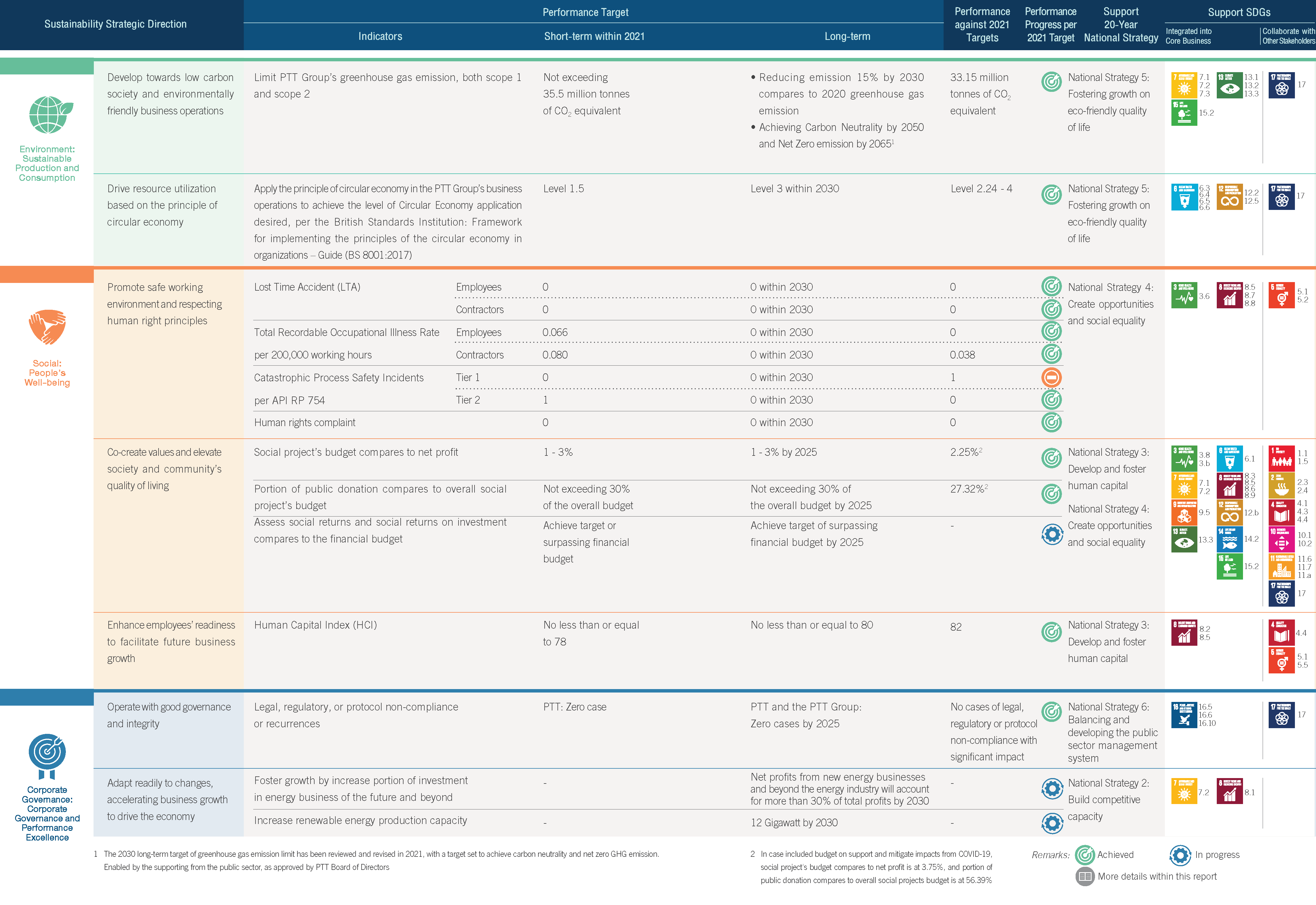Click the More details within this report label
This screenshot has height=905, width=1316.
click(1157, 877)
